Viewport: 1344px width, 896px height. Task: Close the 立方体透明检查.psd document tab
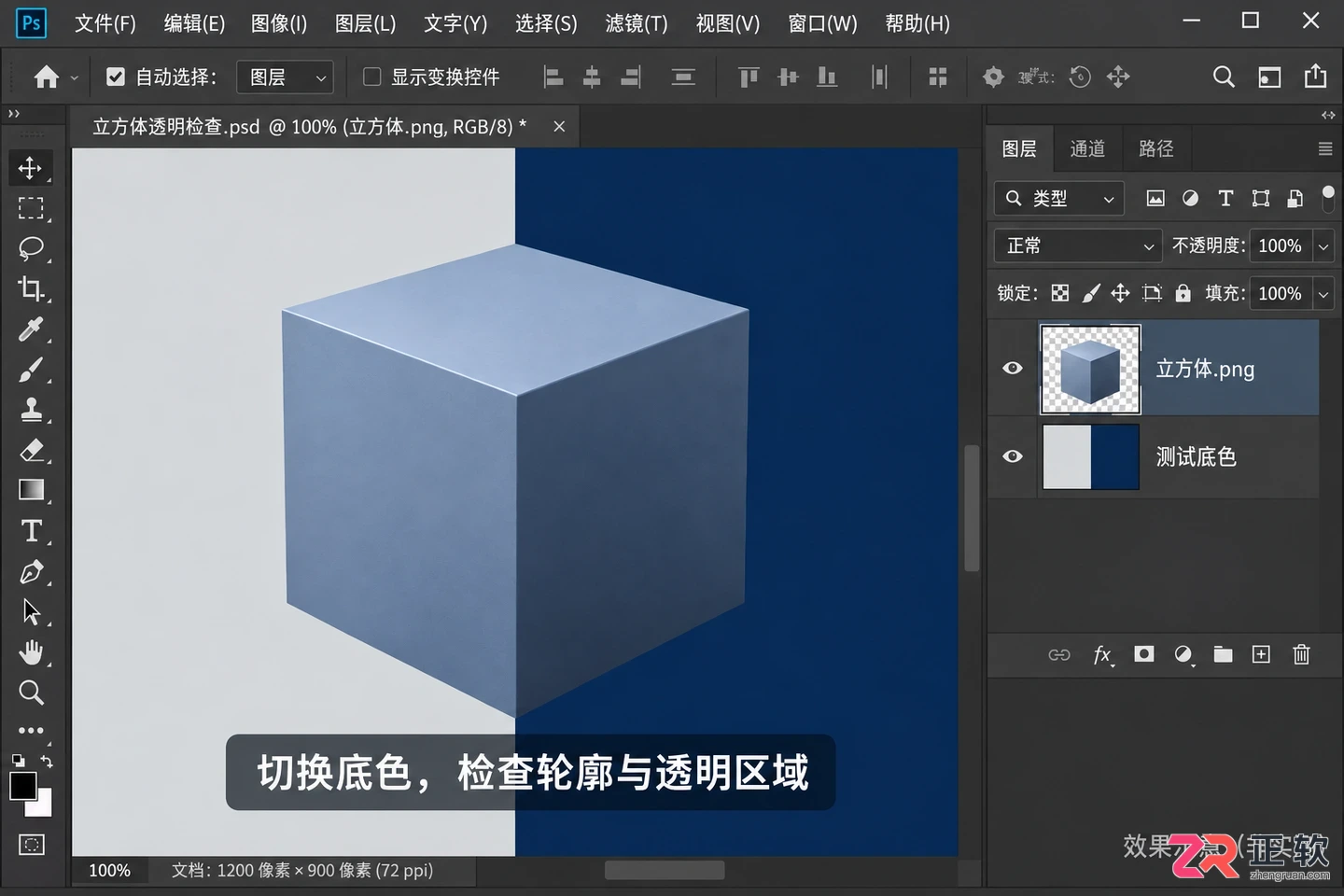[x=559, y=126]
